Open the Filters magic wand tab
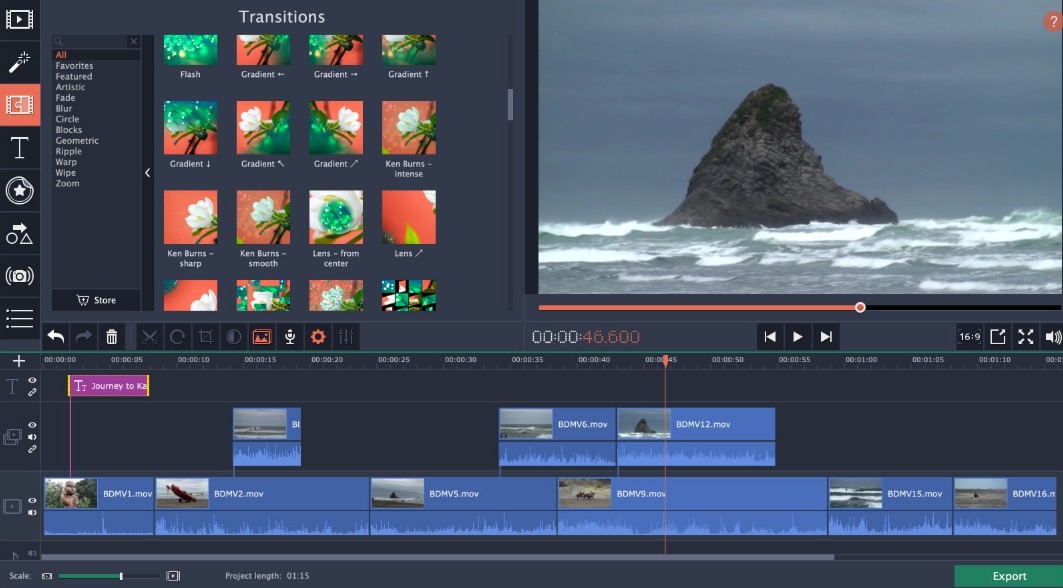 click(19, 63)
